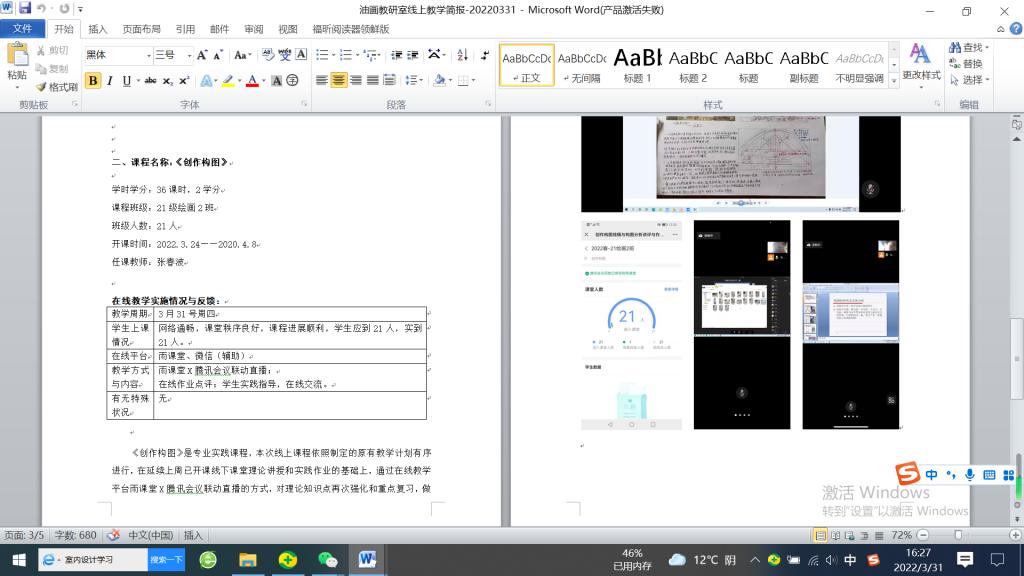The height and width of the screenshot is (576, 1024).
Task: Switch to the 插入 (Insert) ribbon tab
Action: [x=98, y=29]
